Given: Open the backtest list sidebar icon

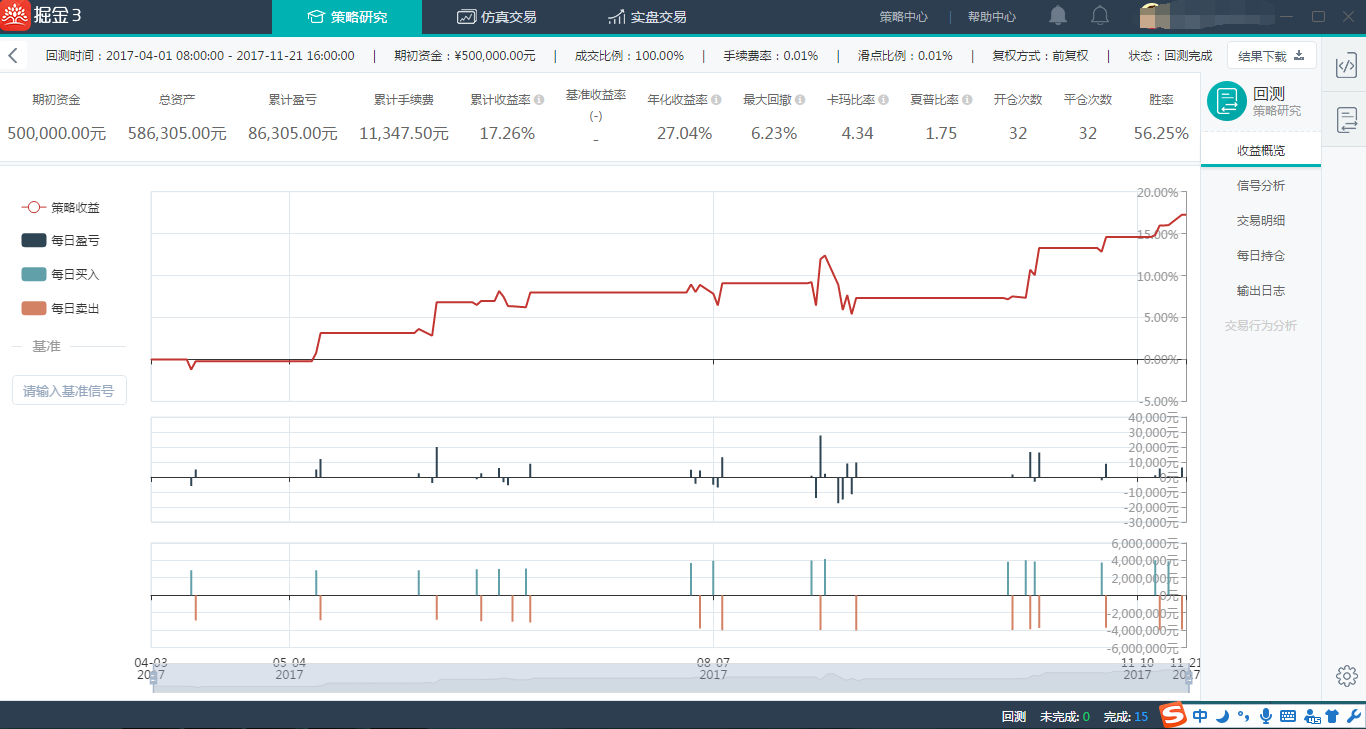Looking at the screenshot, I should [1346, 120].
